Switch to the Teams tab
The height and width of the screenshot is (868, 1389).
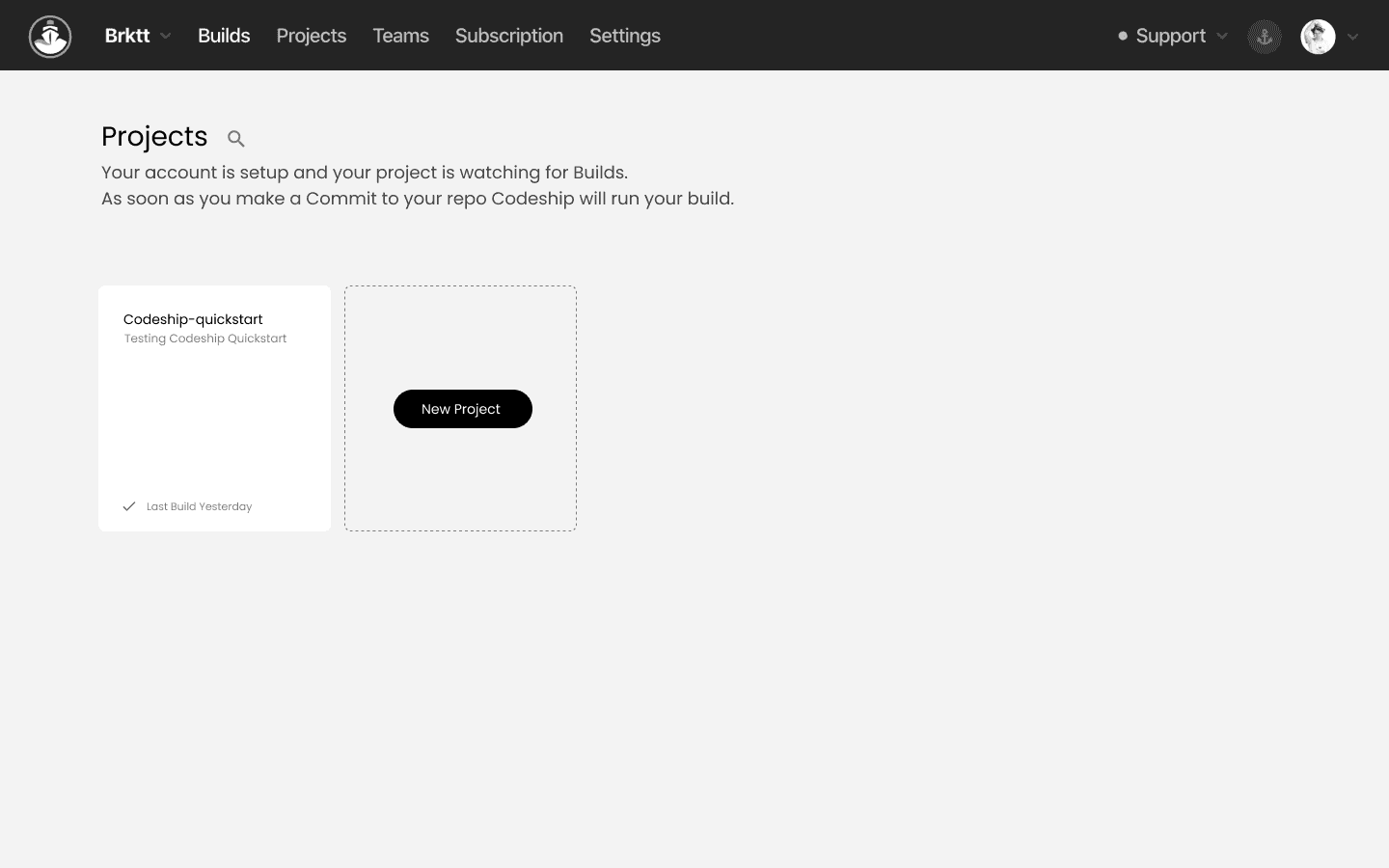[401, 36]
